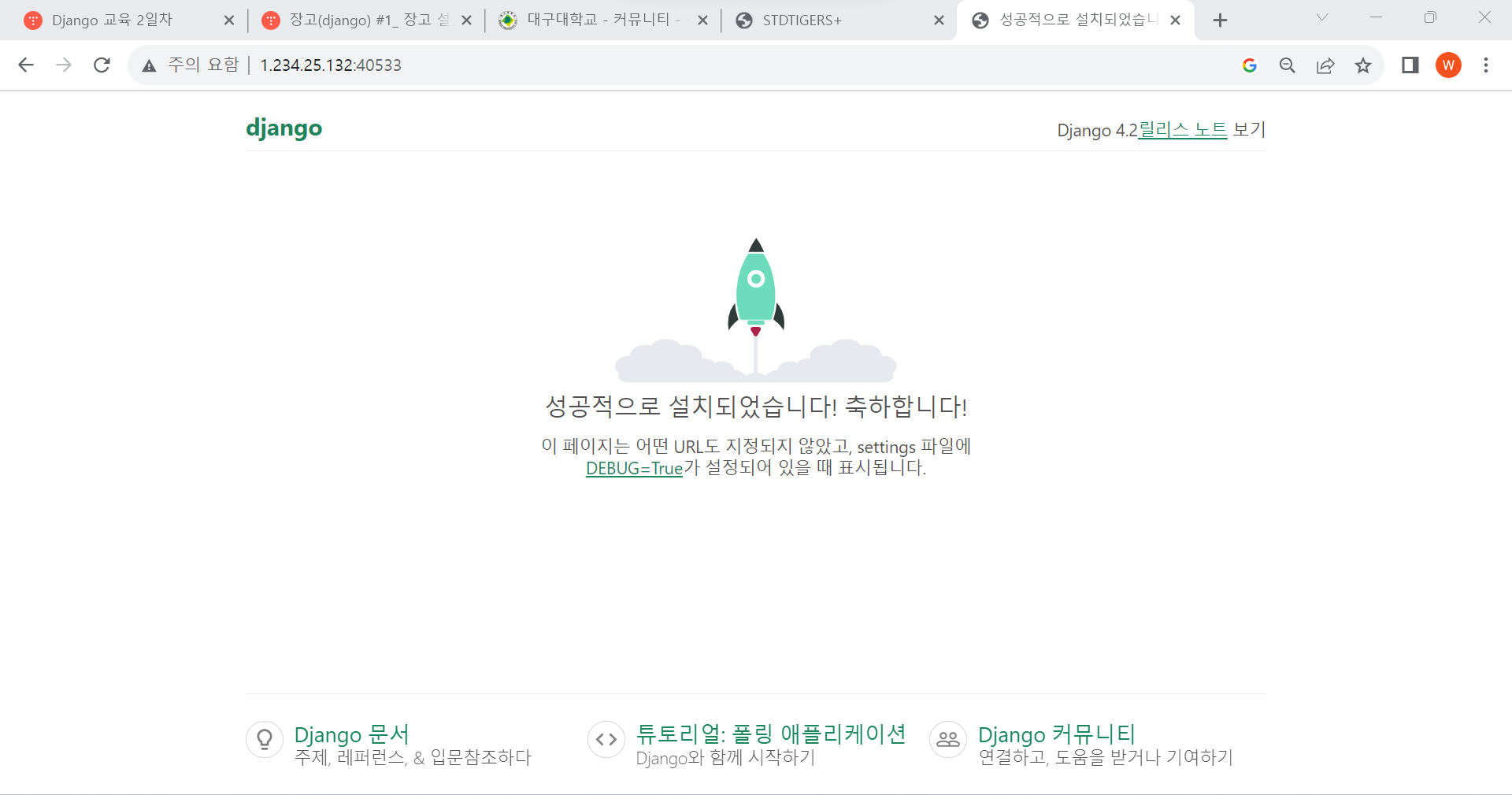Open the Google search icon in address bar
The width and height of the screenshot is (1512, 795).
point(1250,65)
